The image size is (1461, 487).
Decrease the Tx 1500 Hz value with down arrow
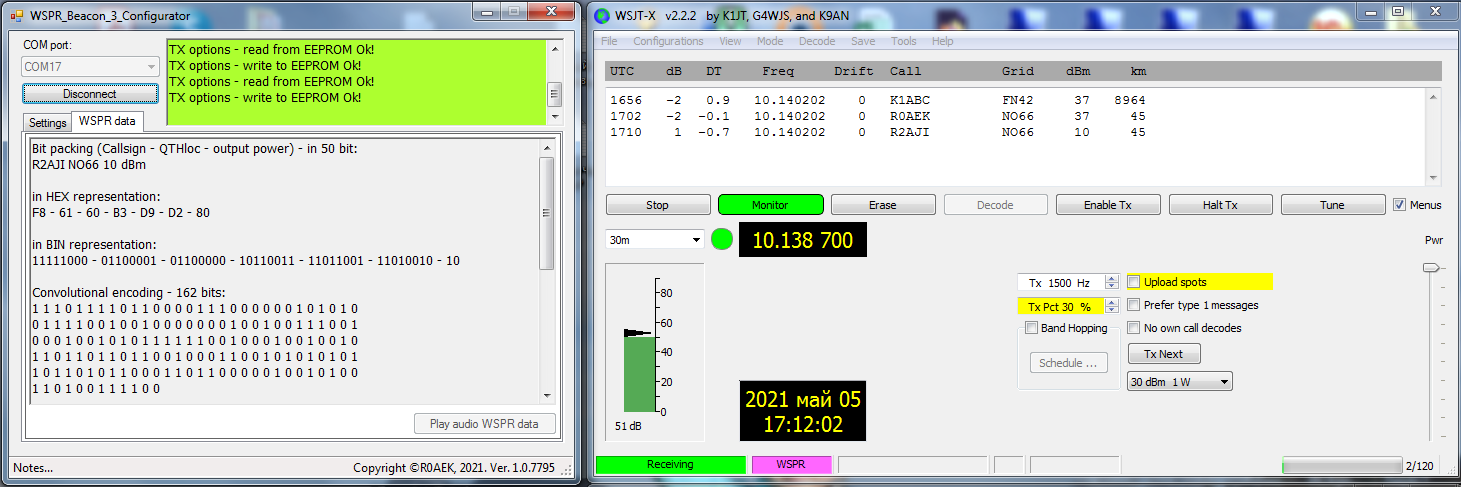[1112, 287]
